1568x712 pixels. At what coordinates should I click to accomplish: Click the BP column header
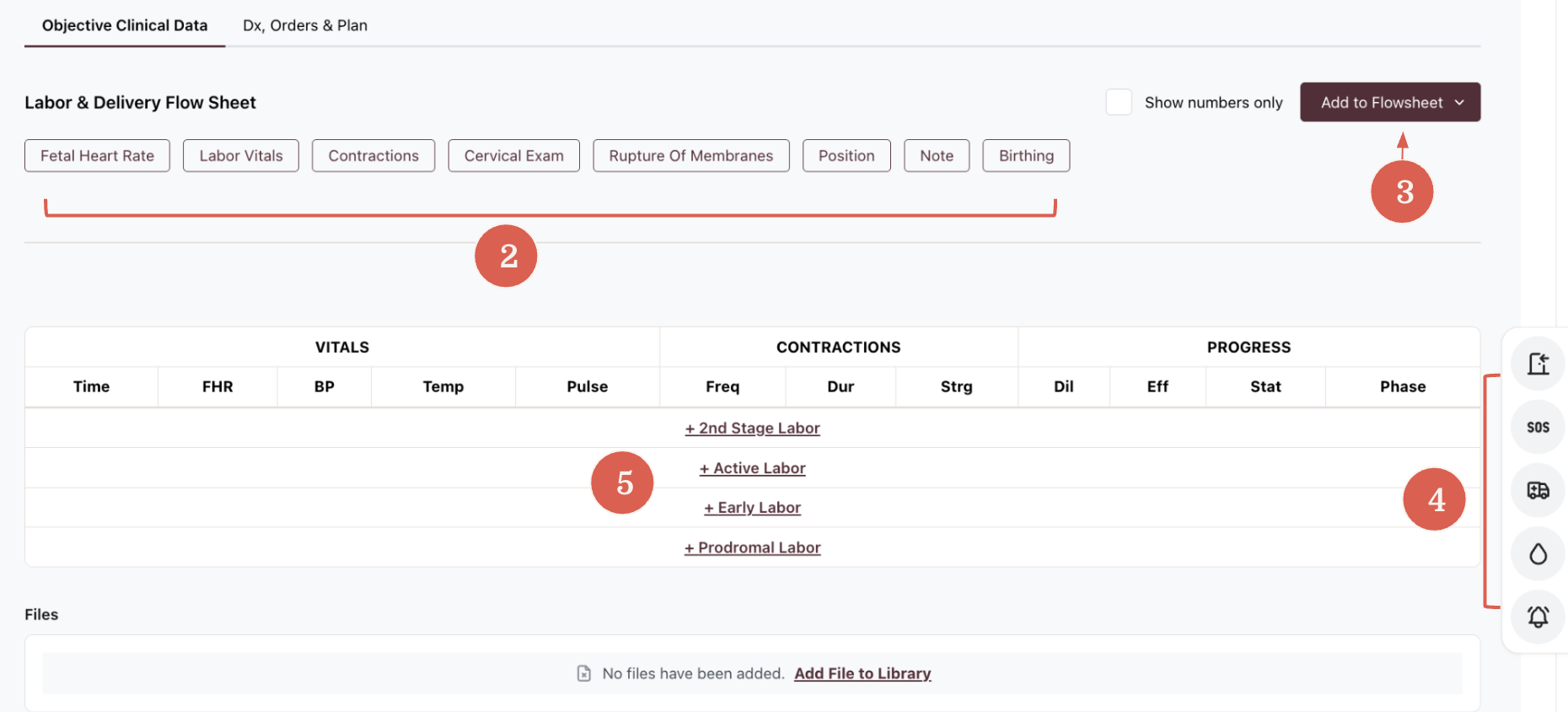click(325, 386)
